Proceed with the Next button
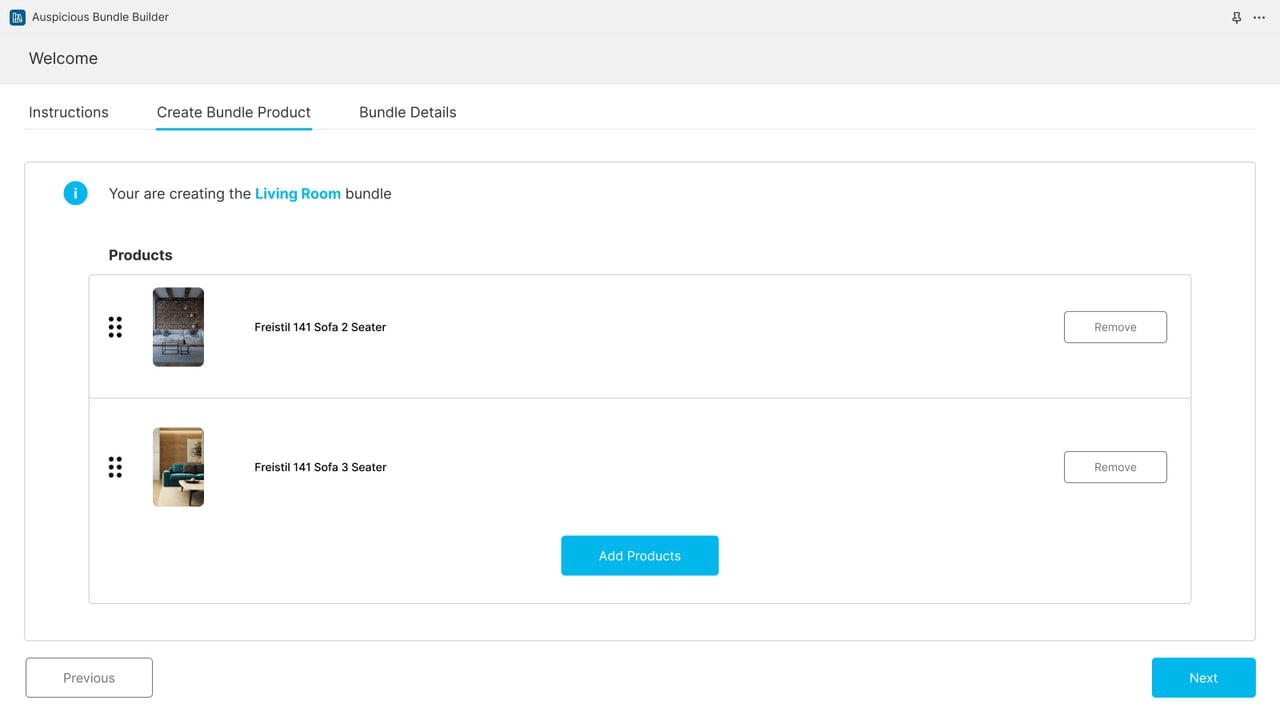Screen dimensions: 1280x720 [1204, 678]
